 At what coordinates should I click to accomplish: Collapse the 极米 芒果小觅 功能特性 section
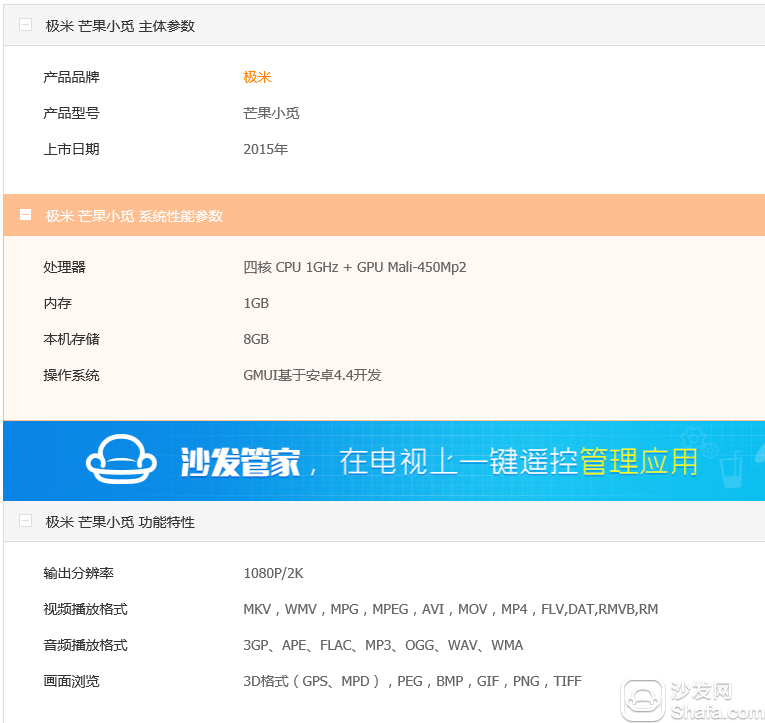(x=25, y=521)
